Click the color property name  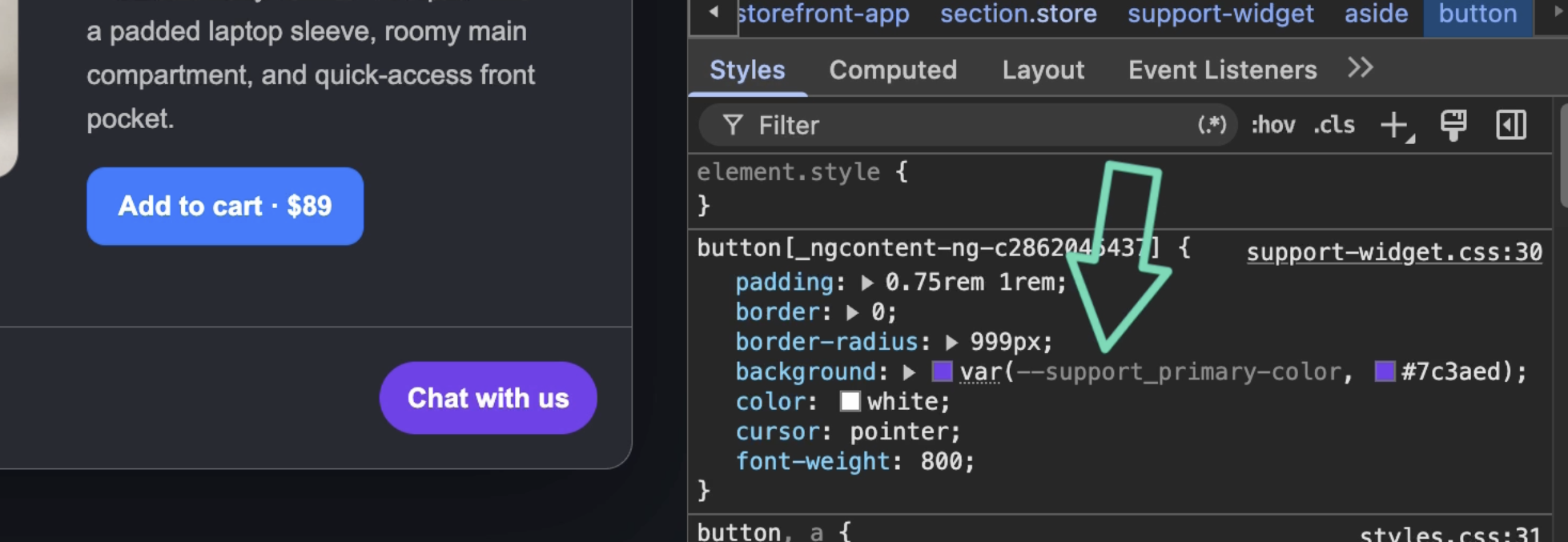(x=771, y=402)
